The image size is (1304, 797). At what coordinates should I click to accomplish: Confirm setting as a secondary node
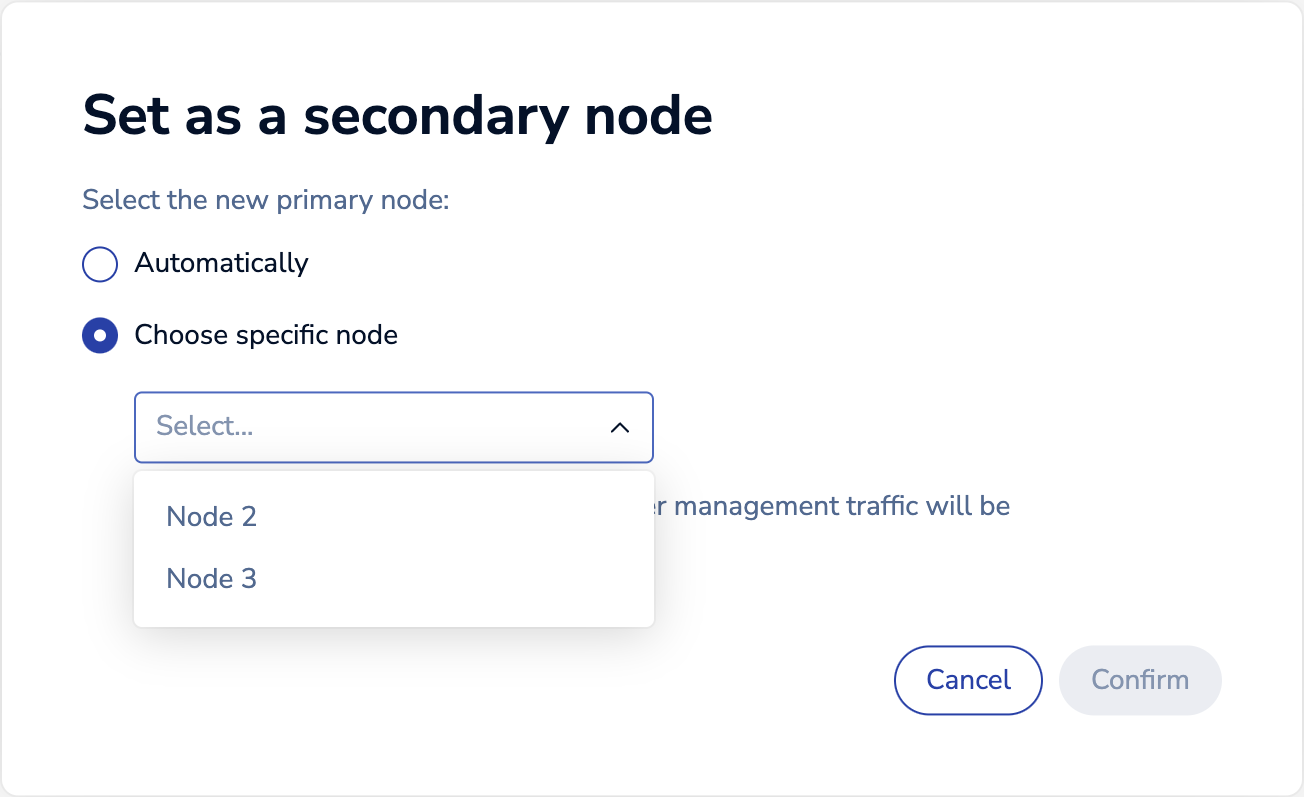[1140, 680]
